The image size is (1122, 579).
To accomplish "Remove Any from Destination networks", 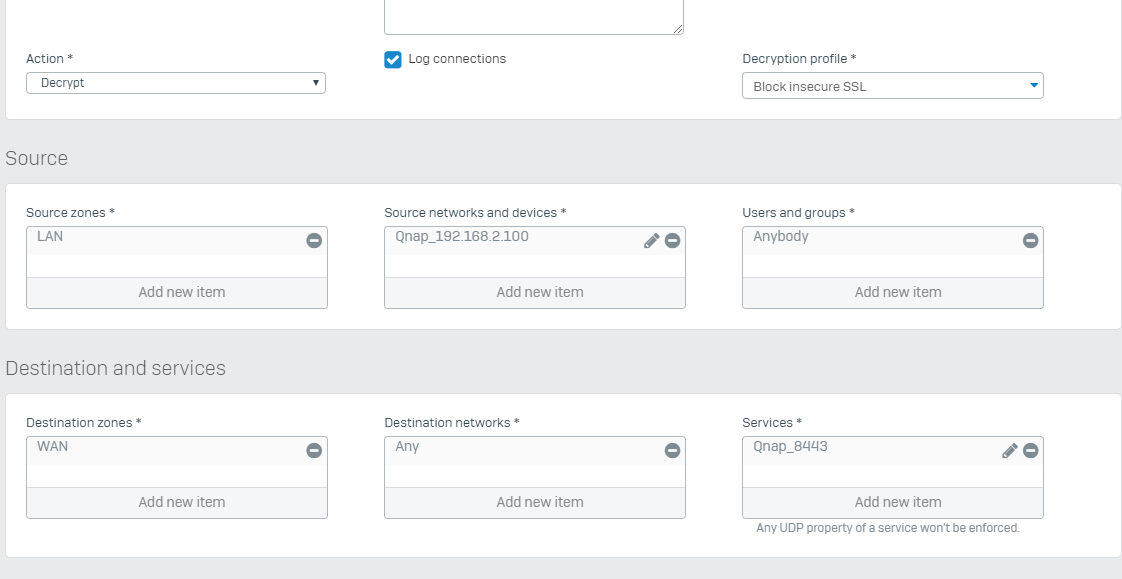I will 673,450.
